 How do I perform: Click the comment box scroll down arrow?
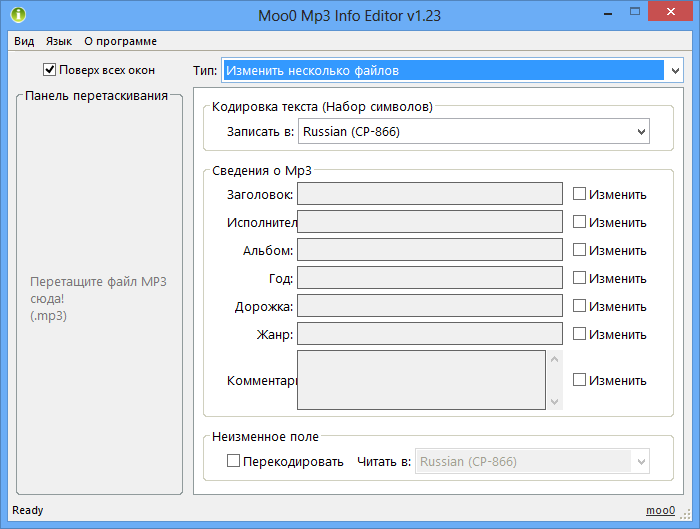coord(554,401)
